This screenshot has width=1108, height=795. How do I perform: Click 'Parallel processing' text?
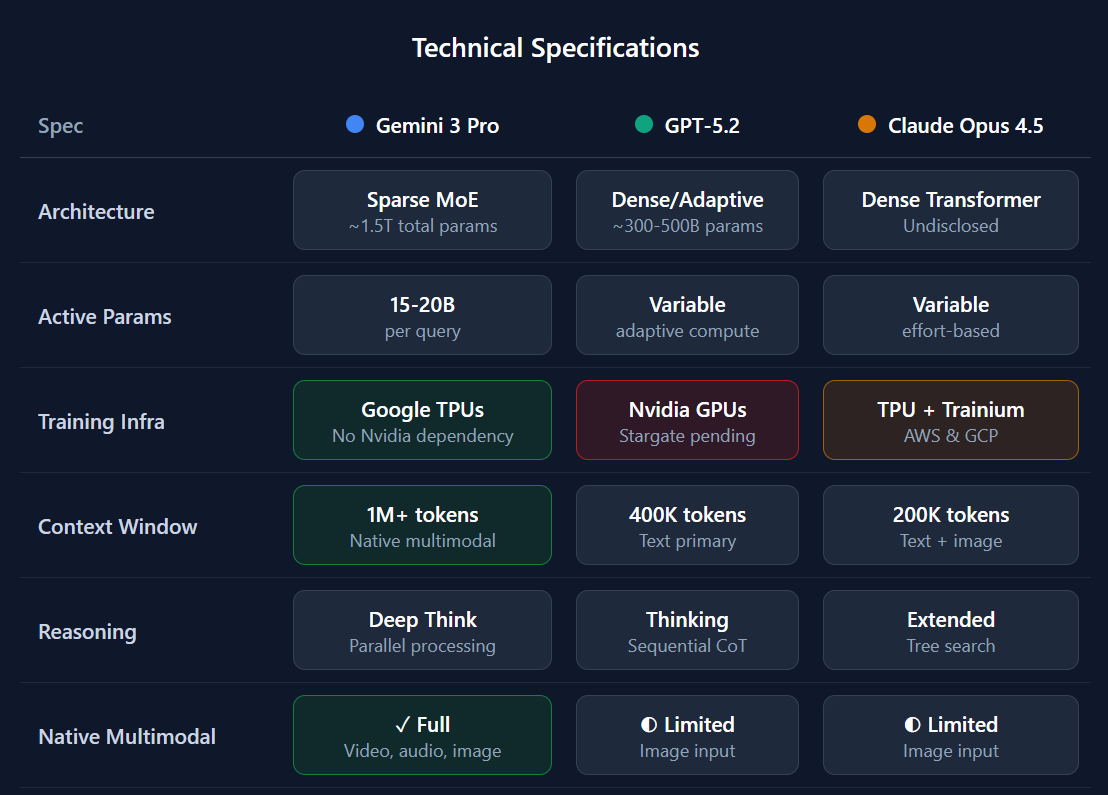coord(423,646)
